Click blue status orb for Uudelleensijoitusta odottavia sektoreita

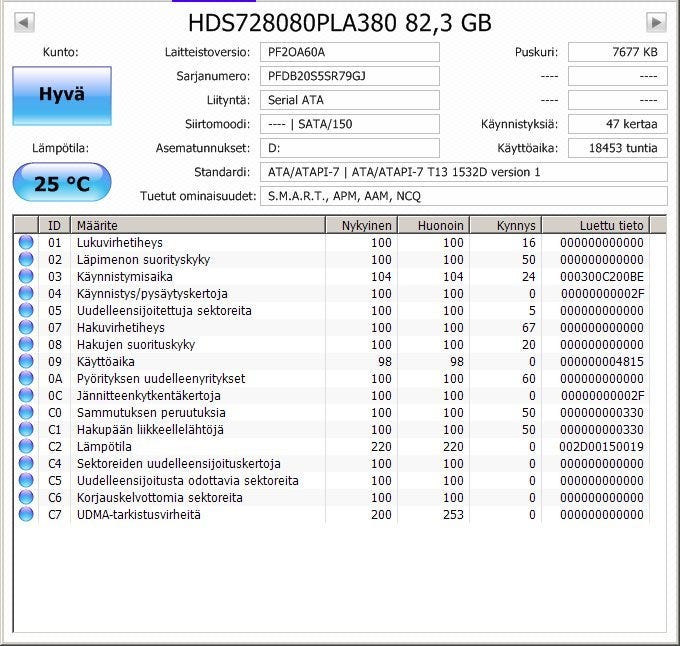[26, 480]
